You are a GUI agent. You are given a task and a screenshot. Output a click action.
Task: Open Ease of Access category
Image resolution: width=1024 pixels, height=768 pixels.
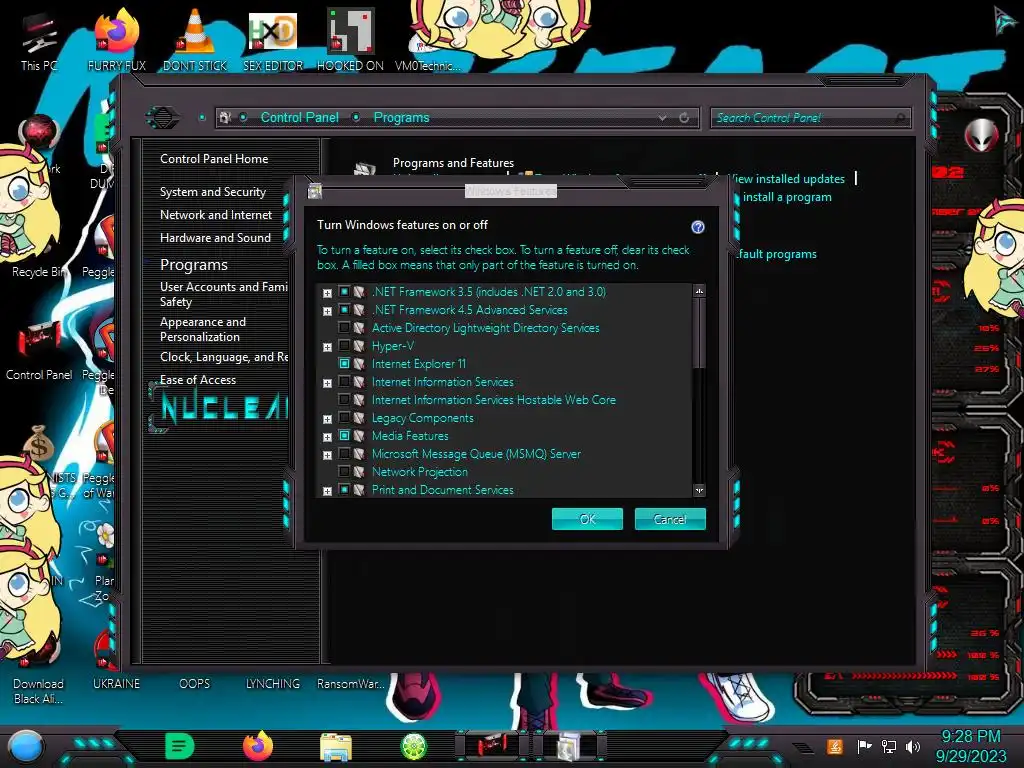pos(198,379)
